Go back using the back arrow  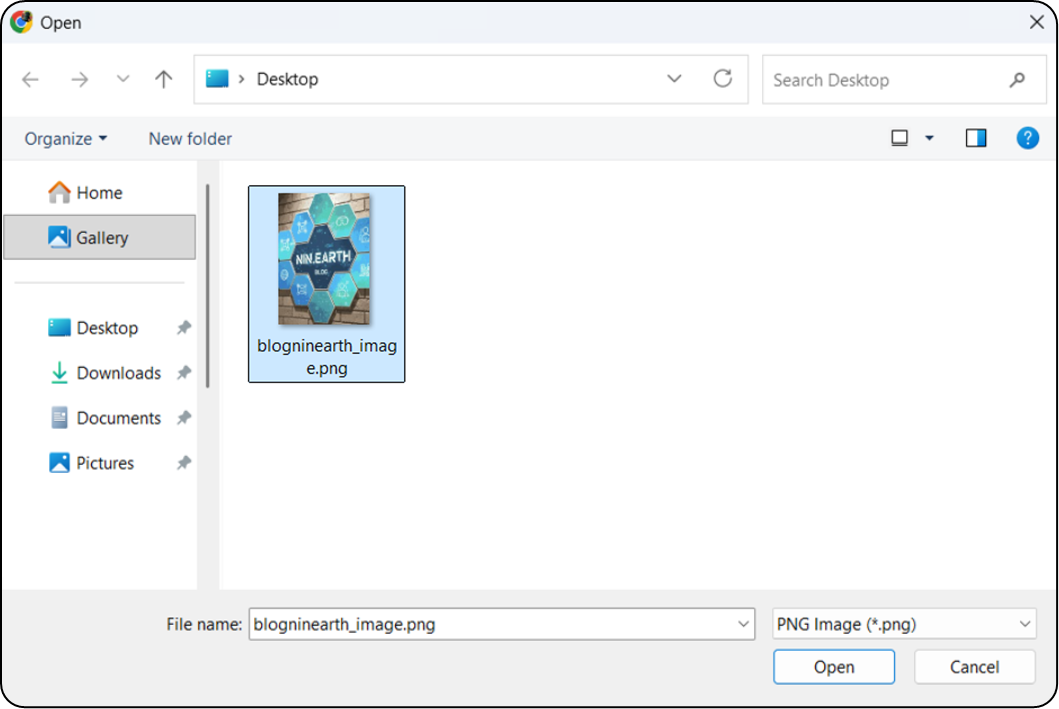[x=31, y=80]
